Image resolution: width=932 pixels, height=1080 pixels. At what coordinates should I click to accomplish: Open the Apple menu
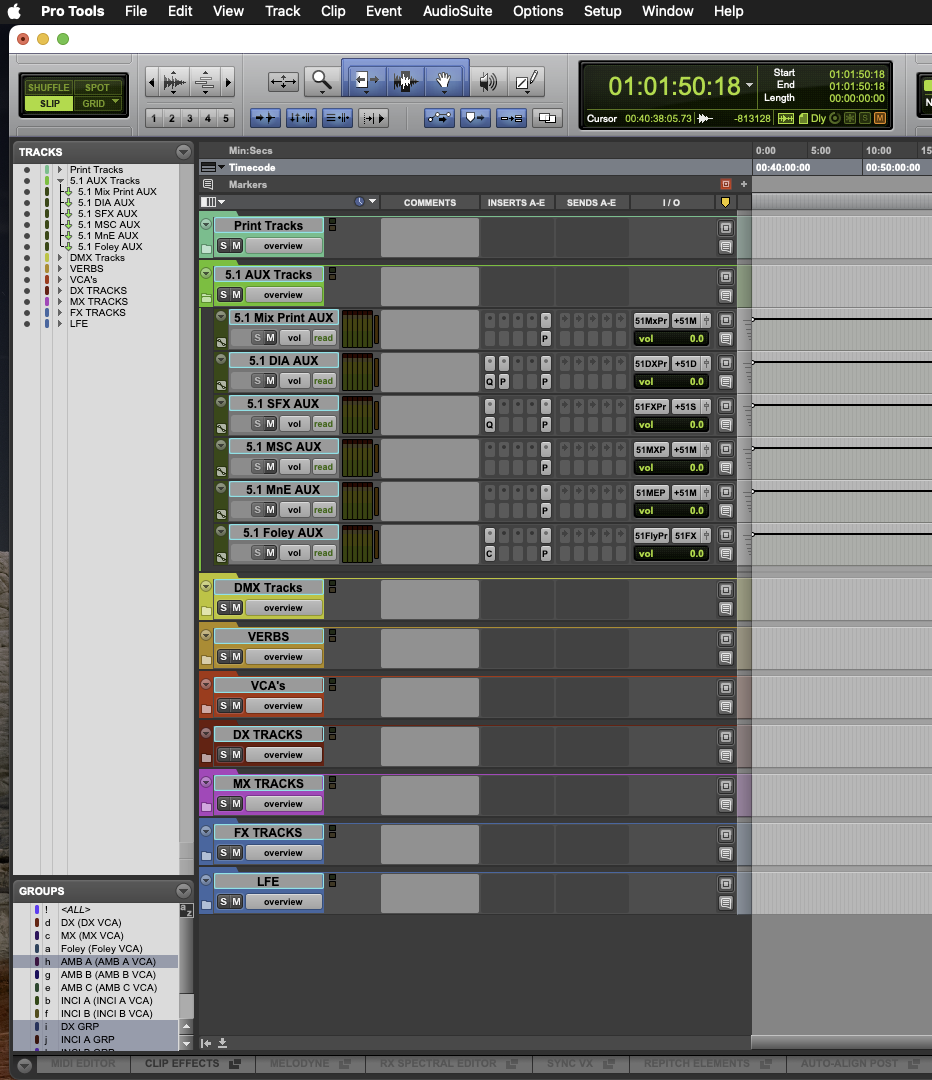(14, 11)
